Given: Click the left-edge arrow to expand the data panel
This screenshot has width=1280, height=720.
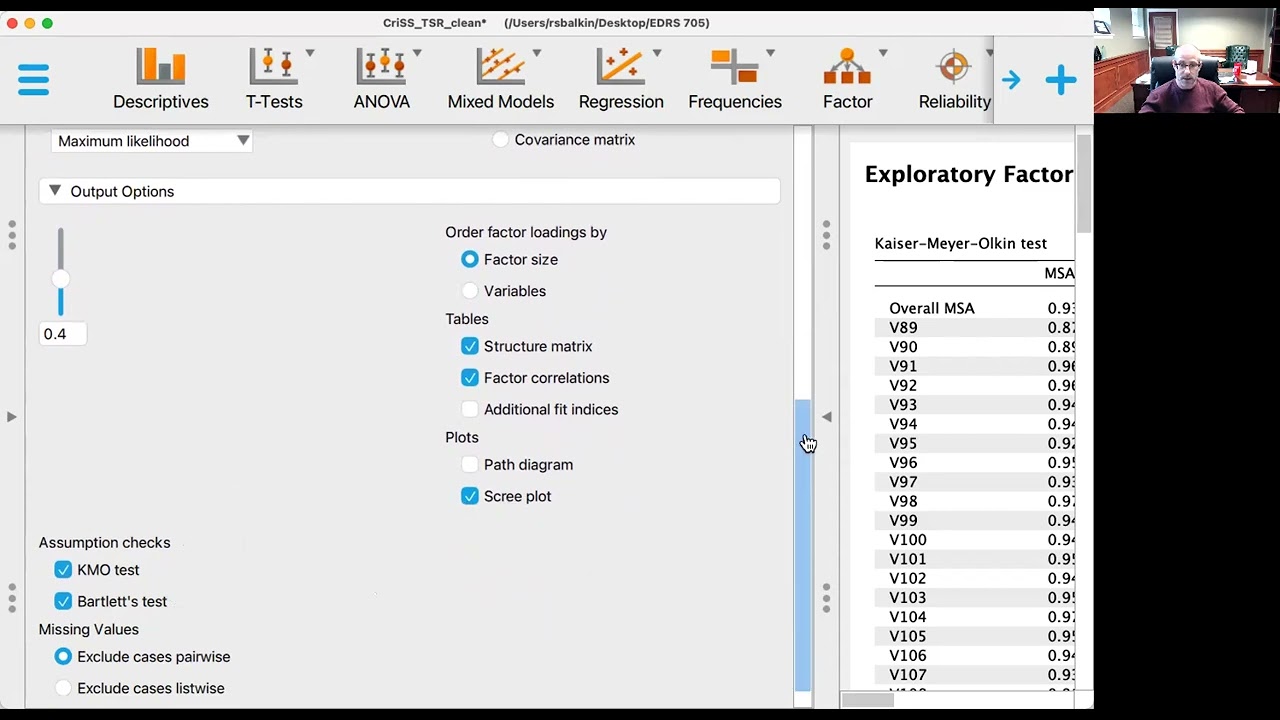Looking at the screenshot, I should (x=12, y=416).
